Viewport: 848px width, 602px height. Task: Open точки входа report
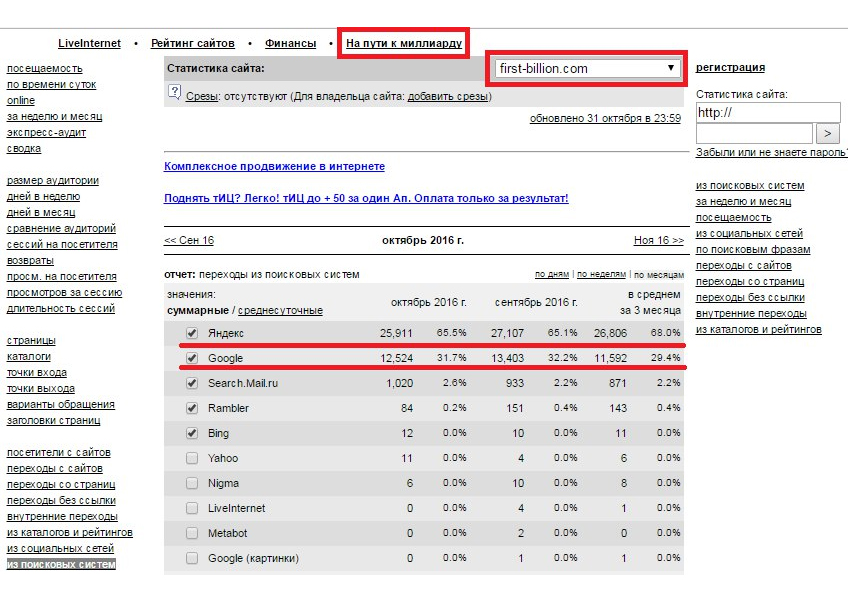point(37,373)
